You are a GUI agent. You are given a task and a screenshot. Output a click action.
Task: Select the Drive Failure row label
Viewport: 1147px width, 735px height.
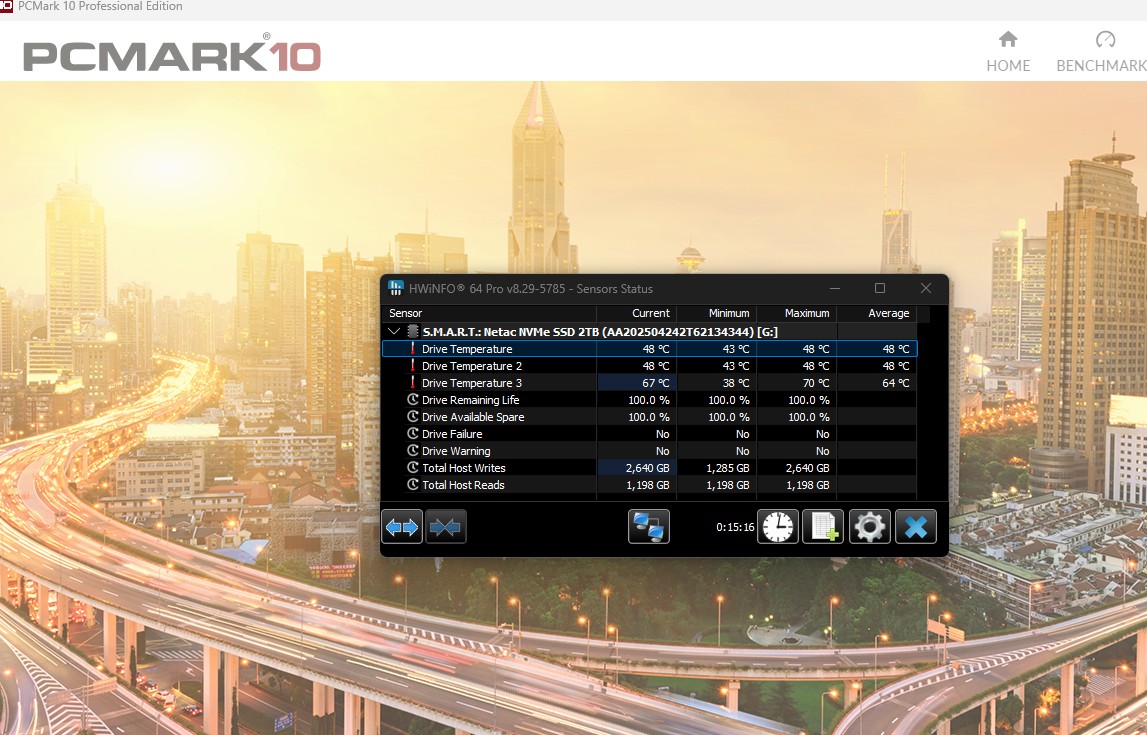[x=452, y=434]
